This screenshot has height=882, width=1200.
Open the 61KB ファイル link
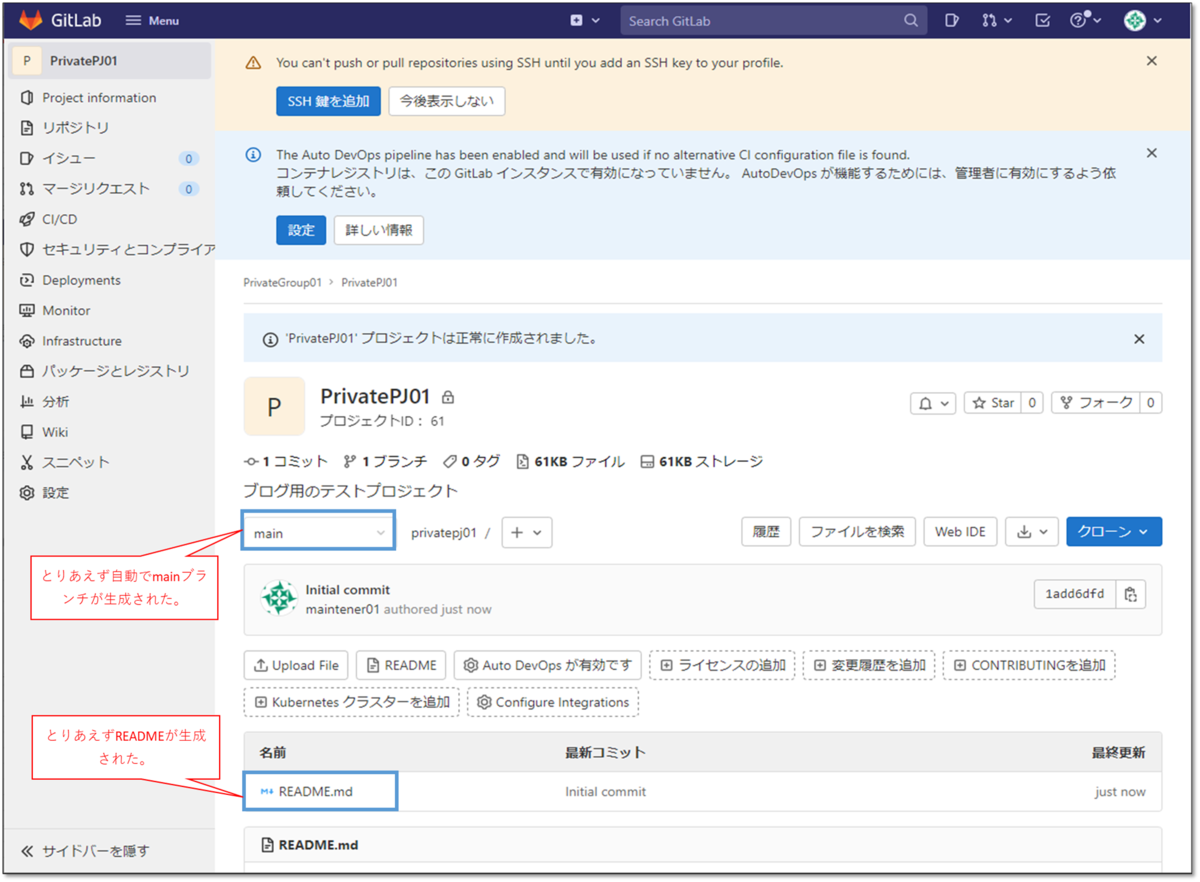click(x=570, y=461)
